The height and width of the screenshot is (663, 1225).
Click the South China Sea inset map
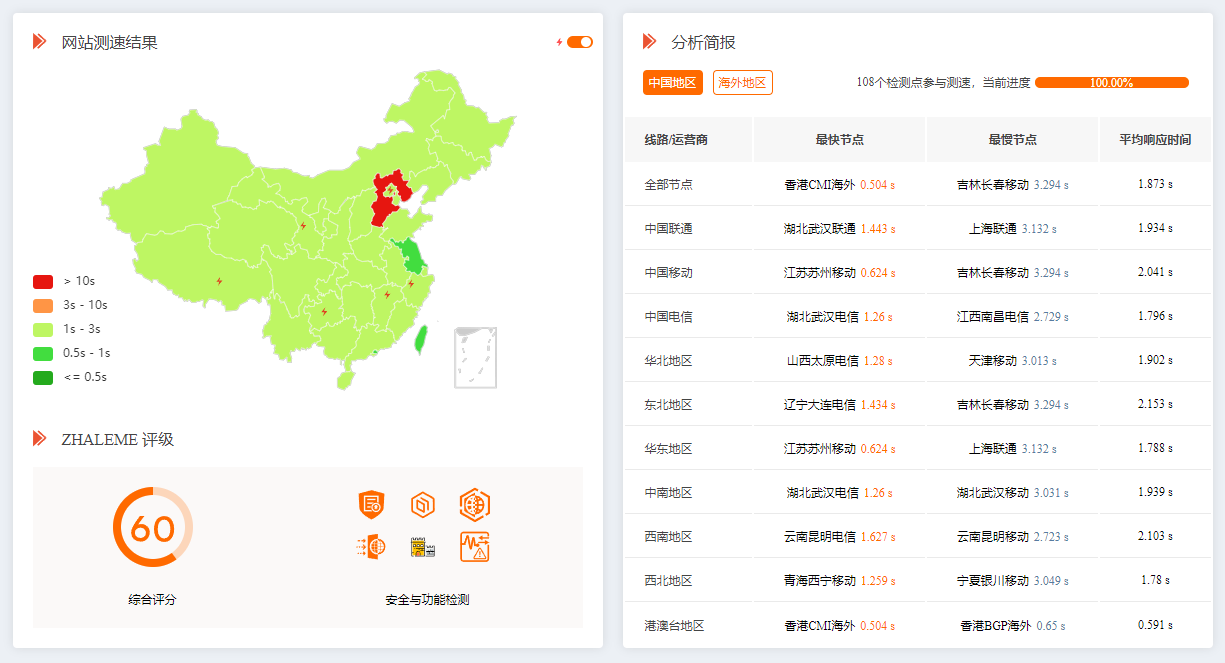pos(475,355)
